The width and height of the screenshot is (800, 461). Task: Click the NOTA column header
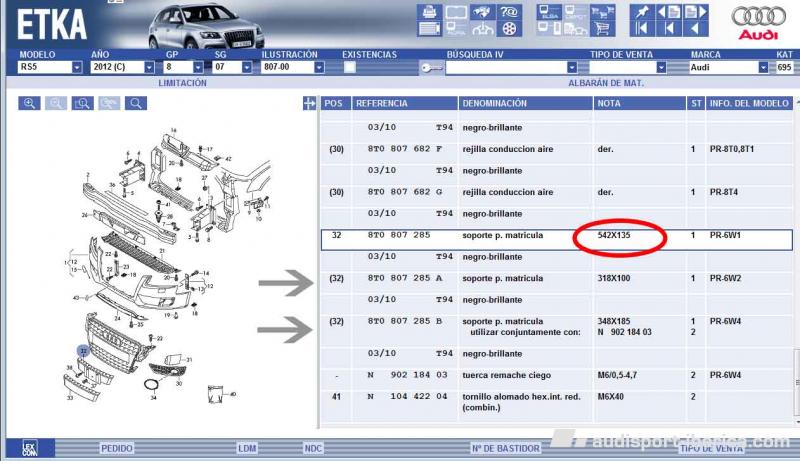click(639, 103)
